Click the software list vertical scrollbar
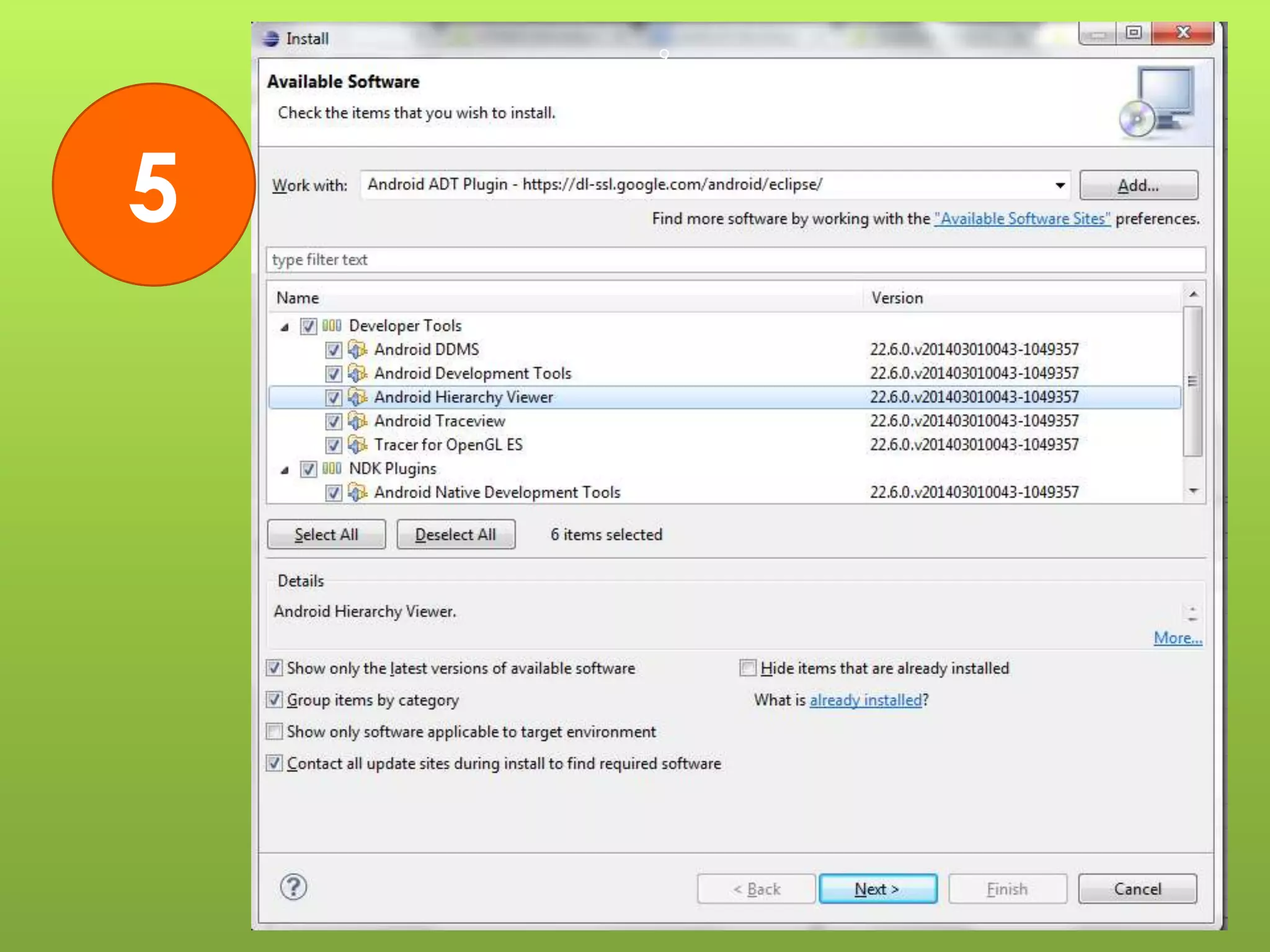 (1192, 381)
